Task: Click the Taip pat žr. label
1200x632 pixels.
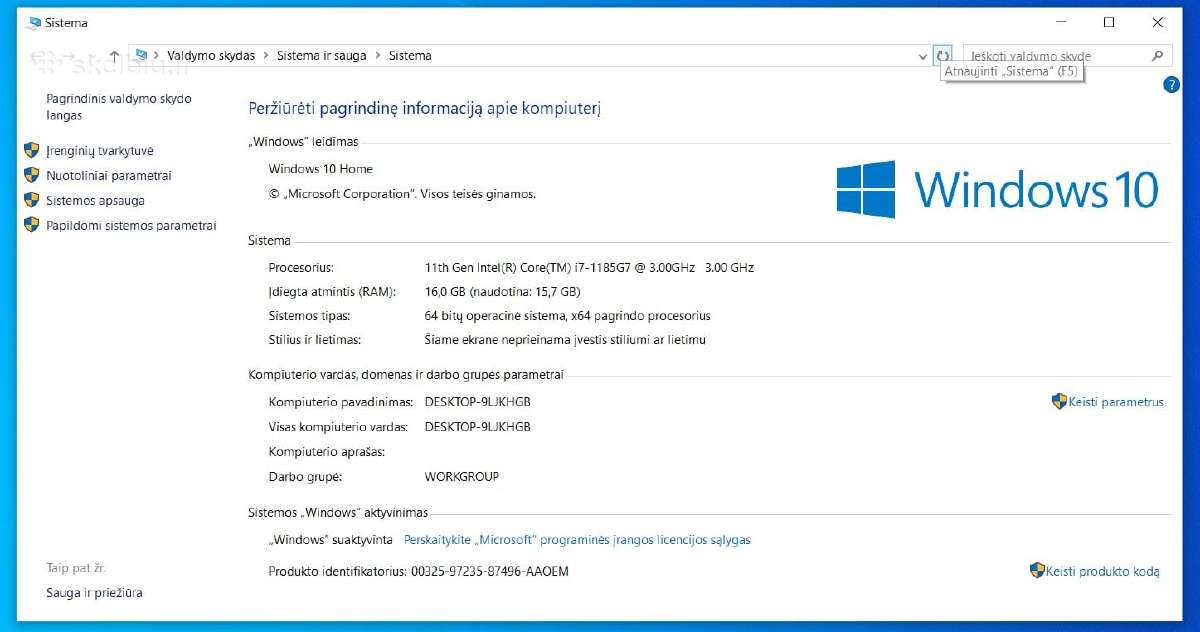Action: coord(76,568)
